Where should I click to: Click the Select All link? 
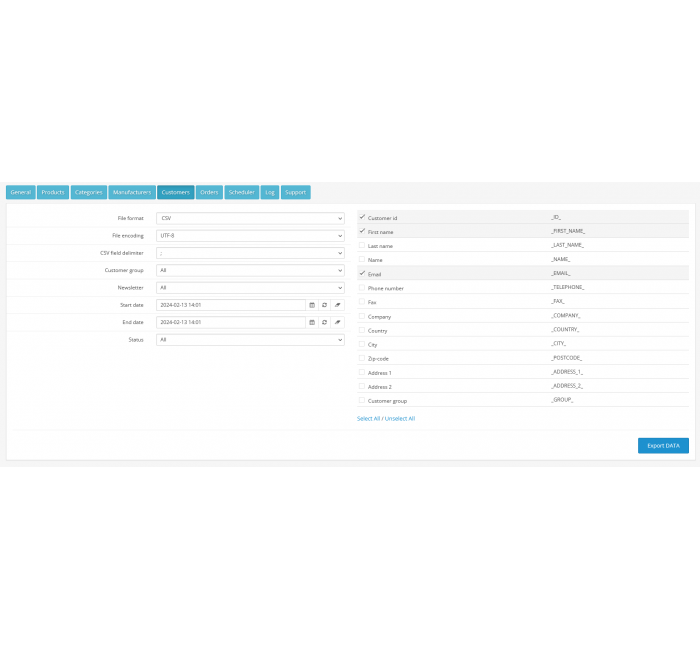coord(368,418)
